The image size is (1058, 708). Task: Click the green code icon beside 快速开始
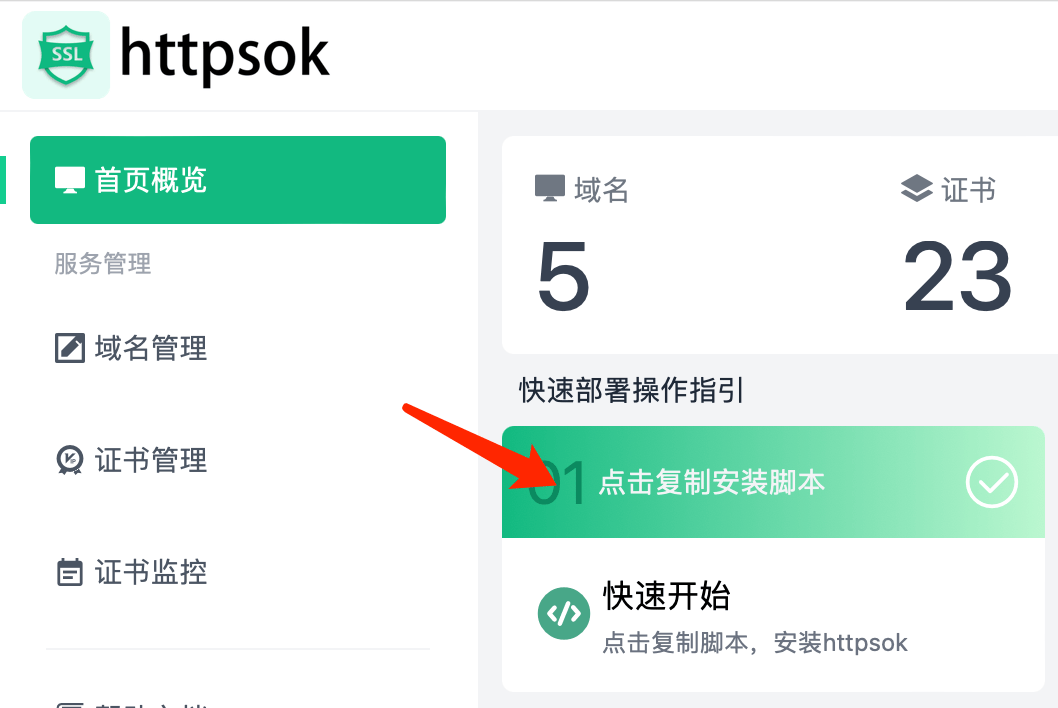(562, 612)
